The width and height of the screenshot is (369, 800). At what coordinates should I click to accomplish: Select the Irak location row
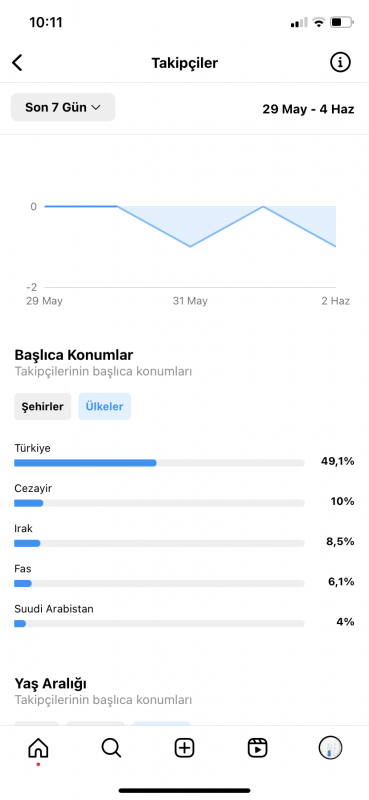pos(184,537)
